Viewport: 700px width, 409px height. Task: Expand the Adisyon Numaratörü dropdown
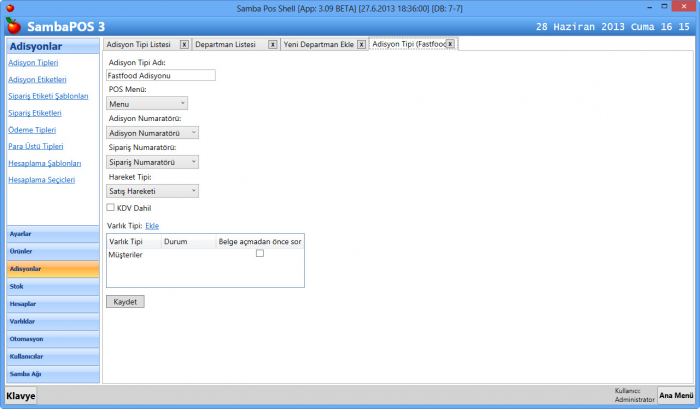pyautogui.click(x=152, y=132)
